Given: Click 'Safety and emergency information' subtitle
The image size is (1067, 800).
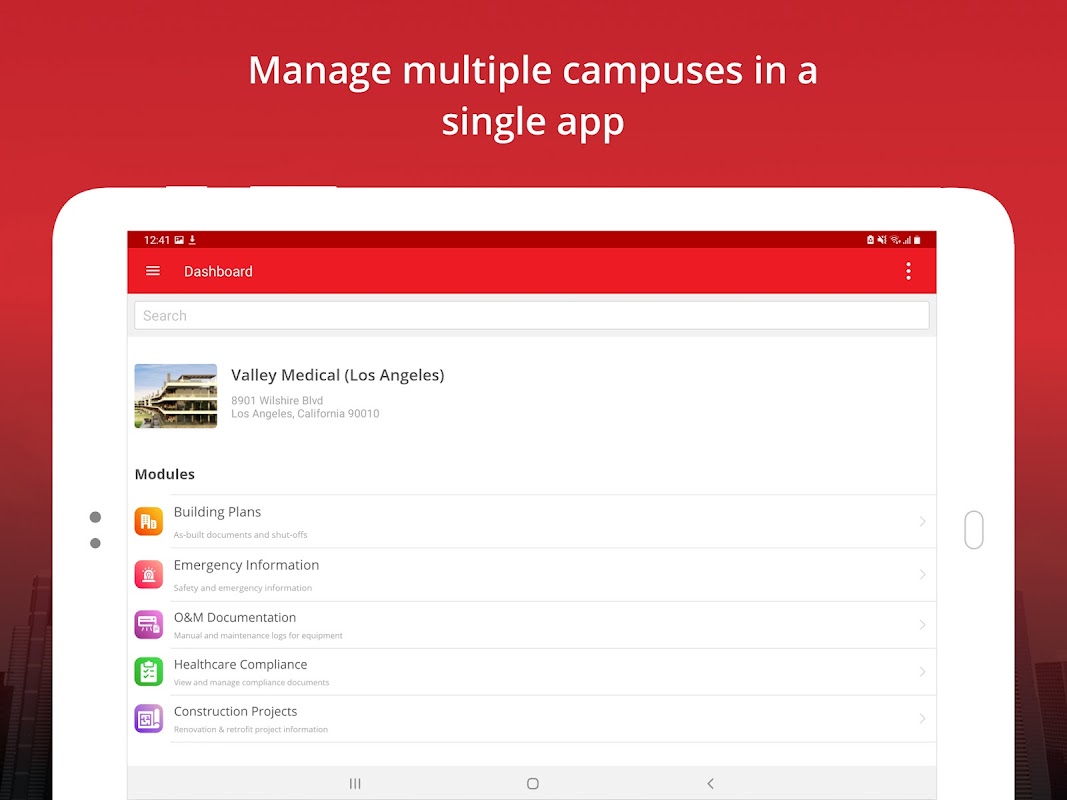Looking at the screenshot, I should click(x=243, y=588).
